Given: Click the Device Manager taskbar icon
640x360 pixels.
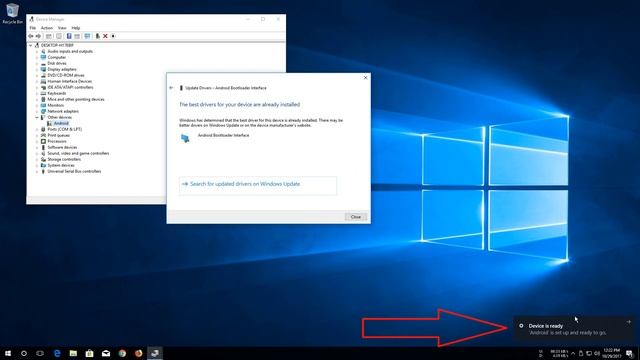Looking at the screenshot, I should pos(155,353).
